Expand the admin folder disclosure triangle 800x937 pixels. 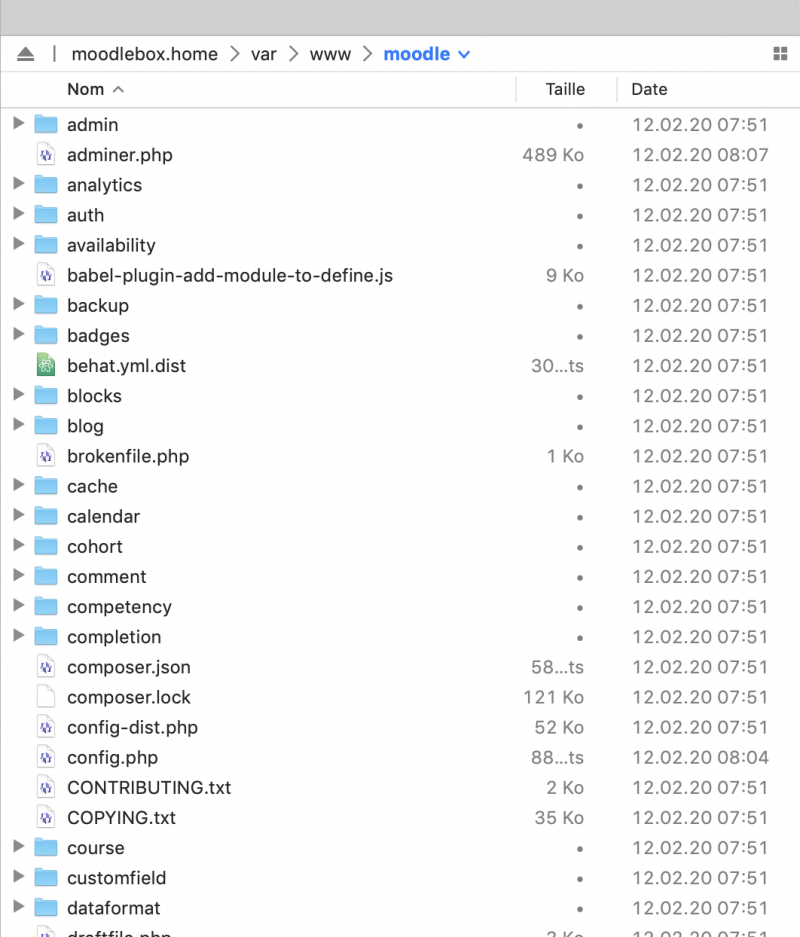click(19, 123)
